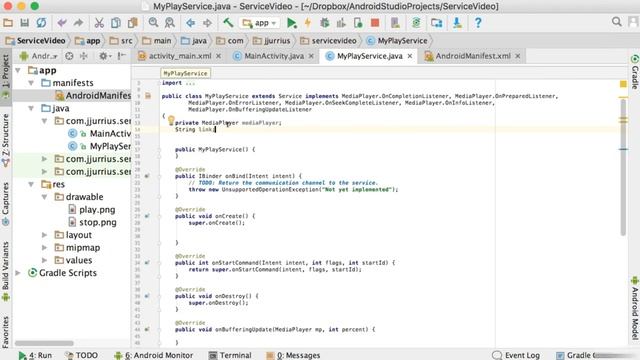The height and width of the screenshot is (360, 640).
Task: Click the Save All toolbar icon
Action: point(24,23)
